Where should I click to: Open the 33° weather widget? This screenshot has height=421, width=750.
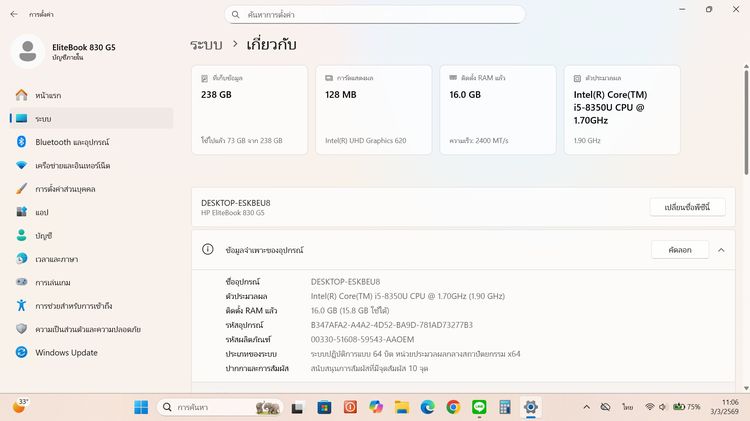pos(21,407)
